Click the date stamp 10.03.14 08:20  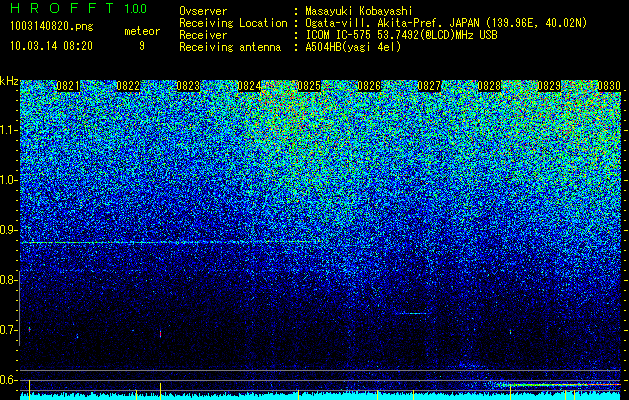(x=51, y=46)
